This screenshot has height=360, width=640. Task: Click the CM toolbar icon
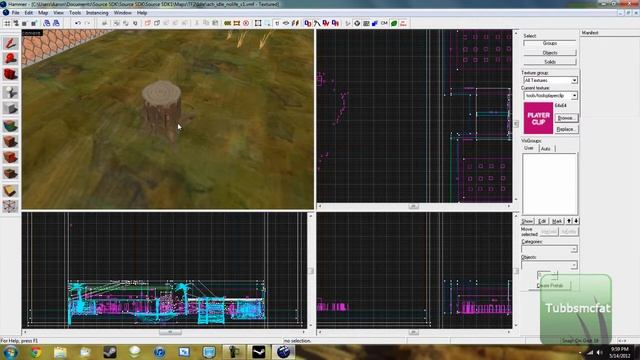click(384, 23)
